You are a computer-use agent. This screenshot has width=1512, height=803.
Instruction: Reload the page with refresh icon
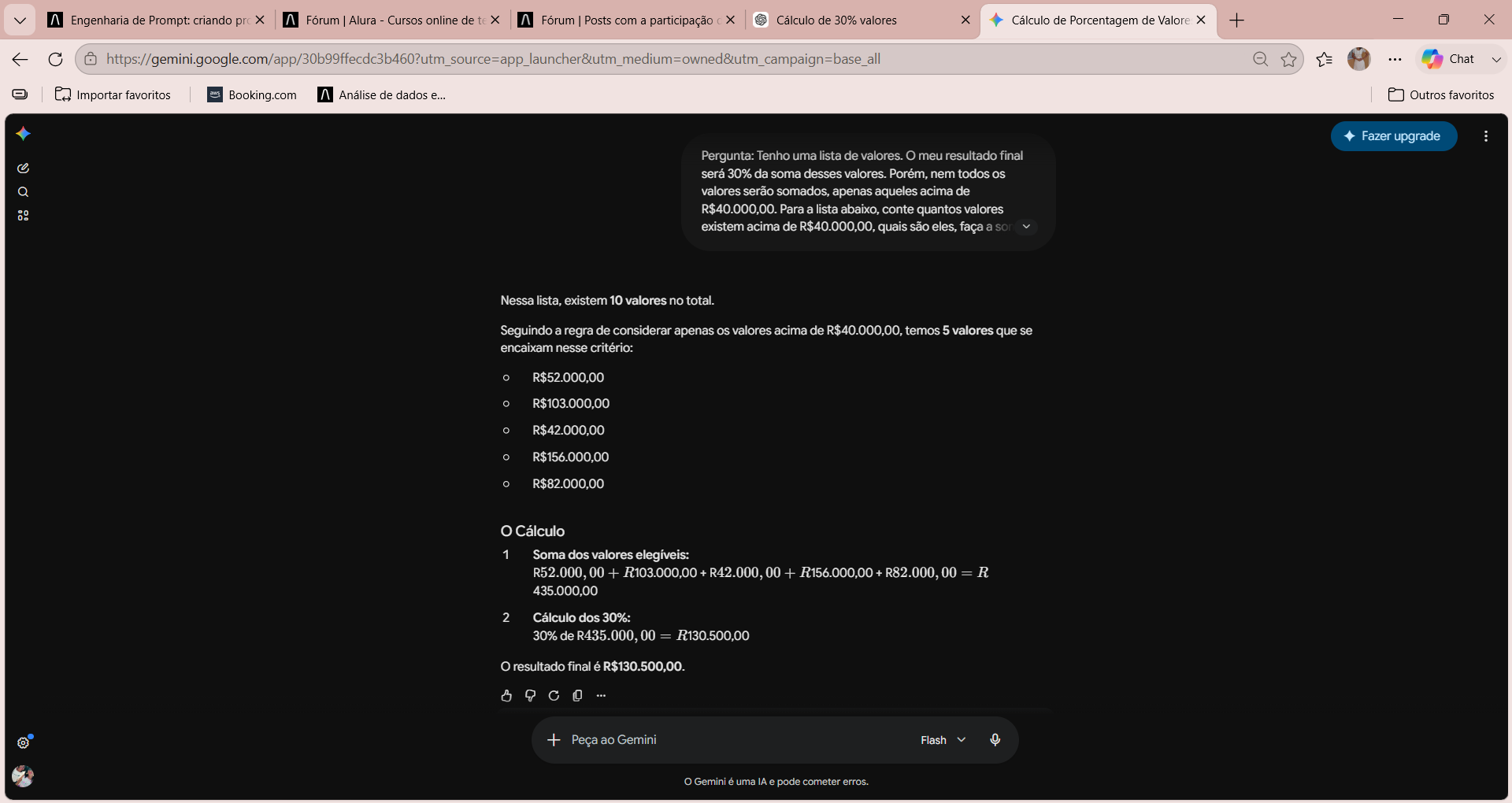coord(55,59)
